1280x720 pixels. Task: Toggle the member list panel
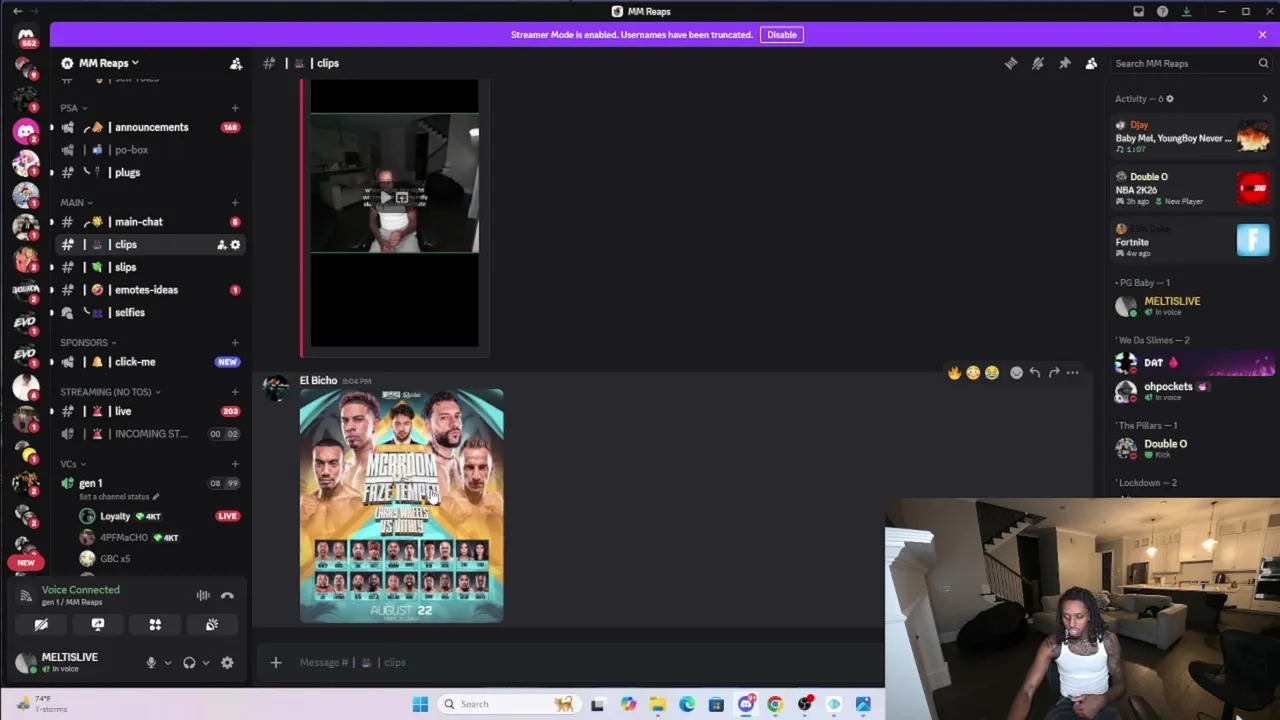(x=1091, y=63)
